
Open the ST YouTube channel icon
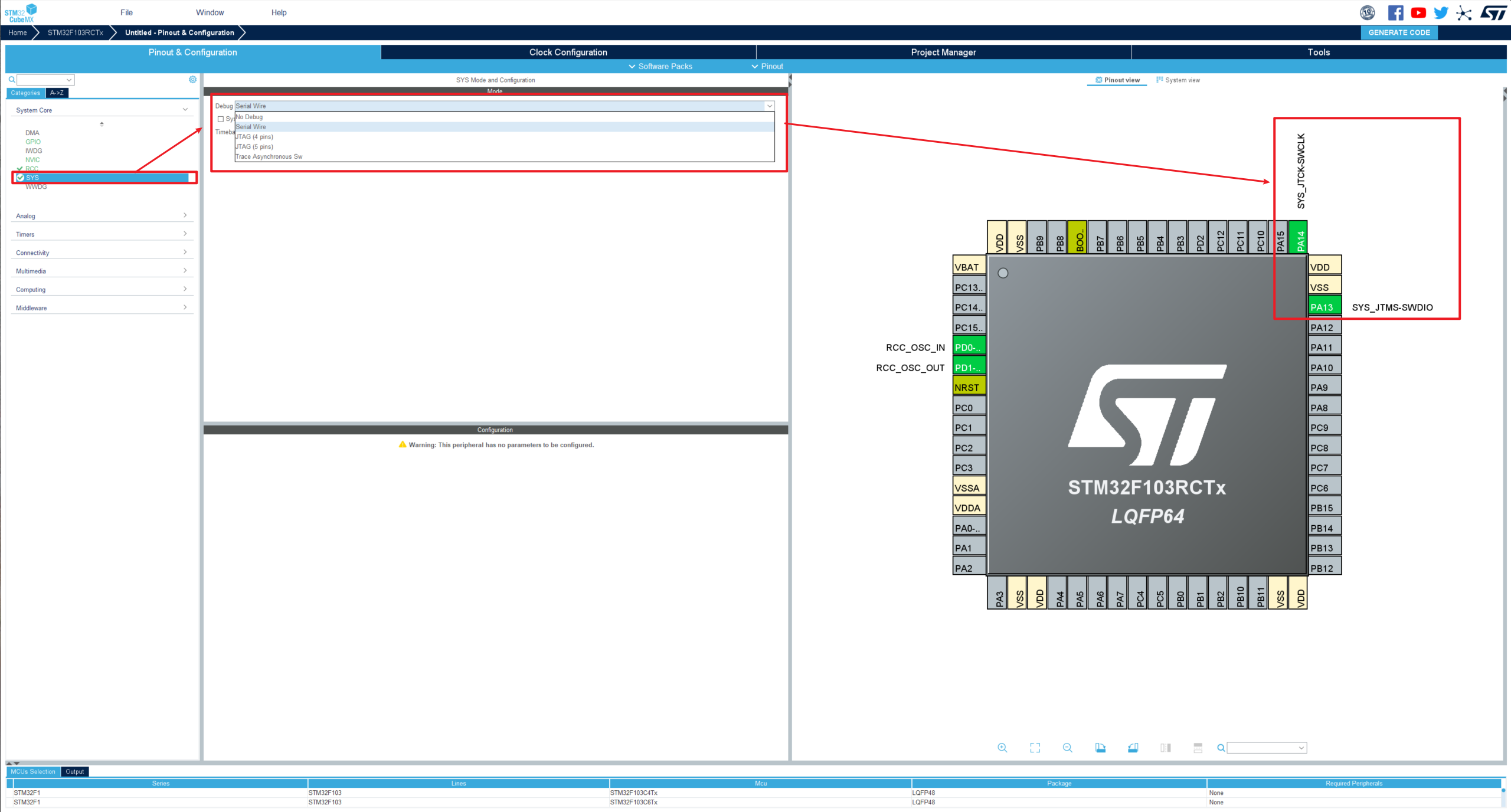coord(1418,13)
